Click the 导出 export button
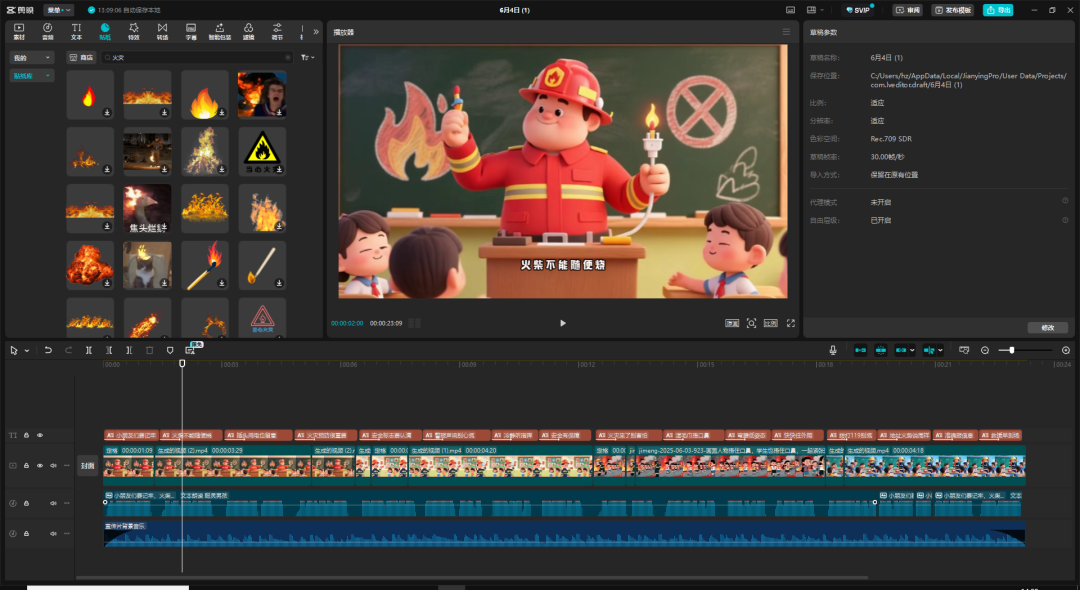Screen dimensions: 1080x590 997,10
